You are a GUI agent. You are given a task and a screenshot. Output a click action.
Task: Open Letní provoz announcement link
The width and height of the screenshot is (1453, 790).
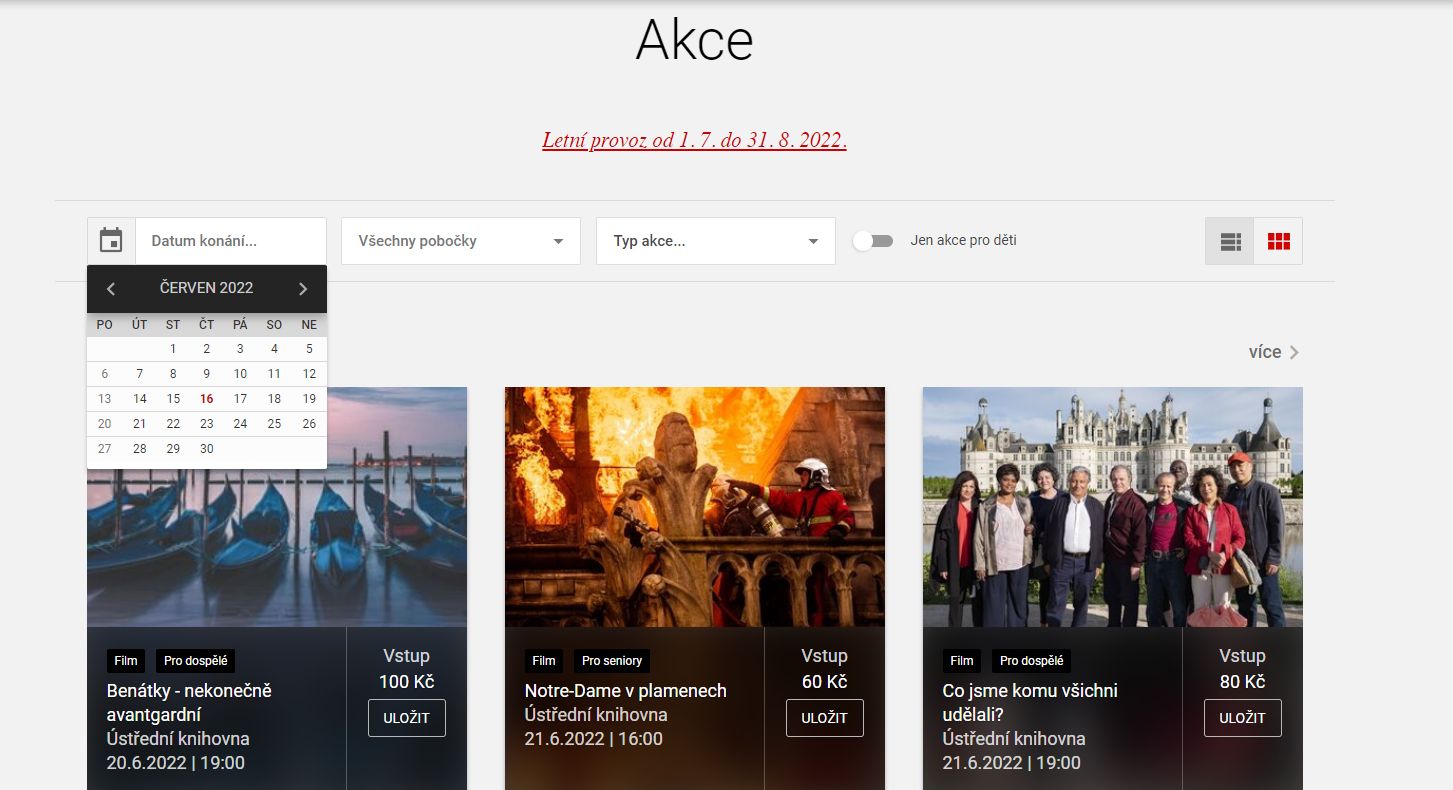(694, 140)
